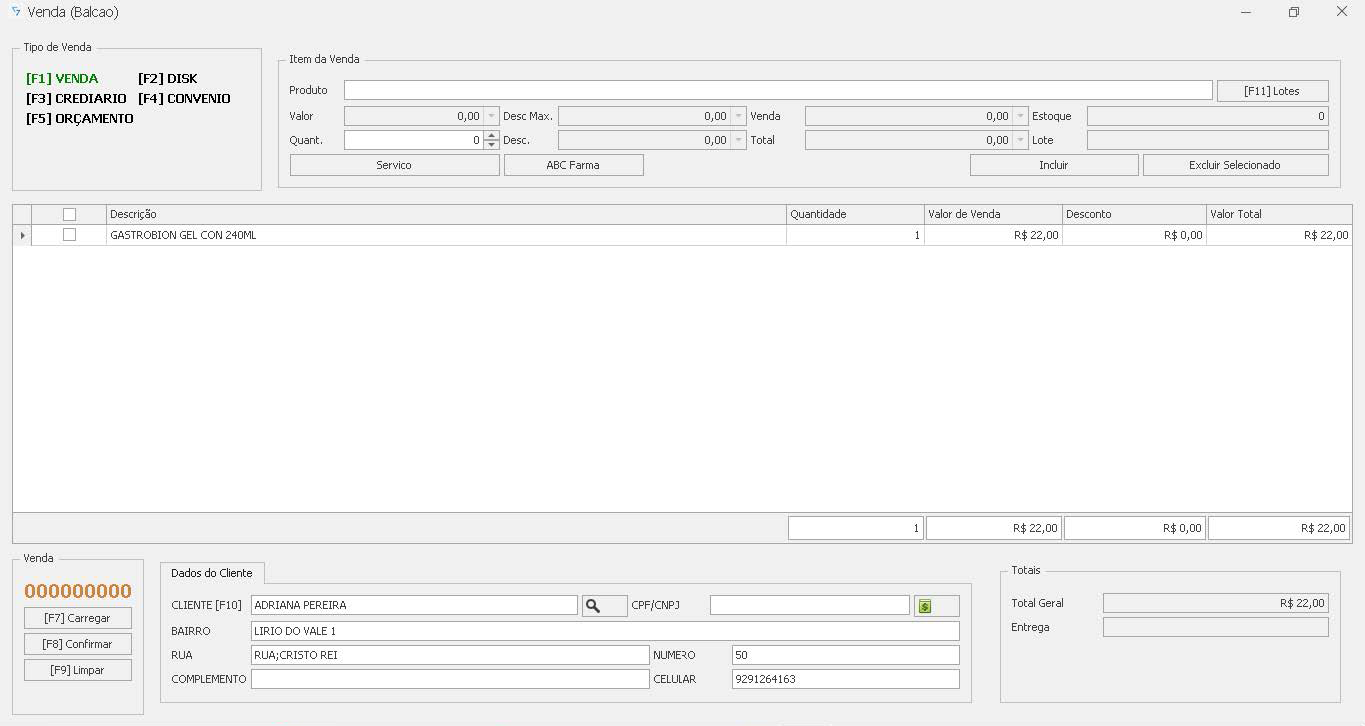Click the green money icon beside CPF/CNPJ
Image resolution: width=1365 pixels, height=726 pixels.
tap(926, 606)
